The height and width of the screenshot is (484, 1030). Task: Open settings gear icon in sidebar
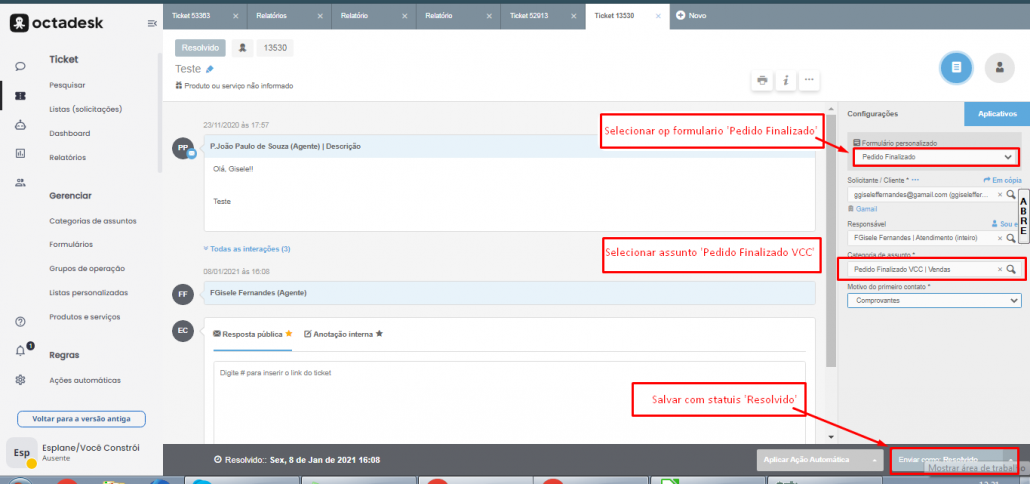20,380
